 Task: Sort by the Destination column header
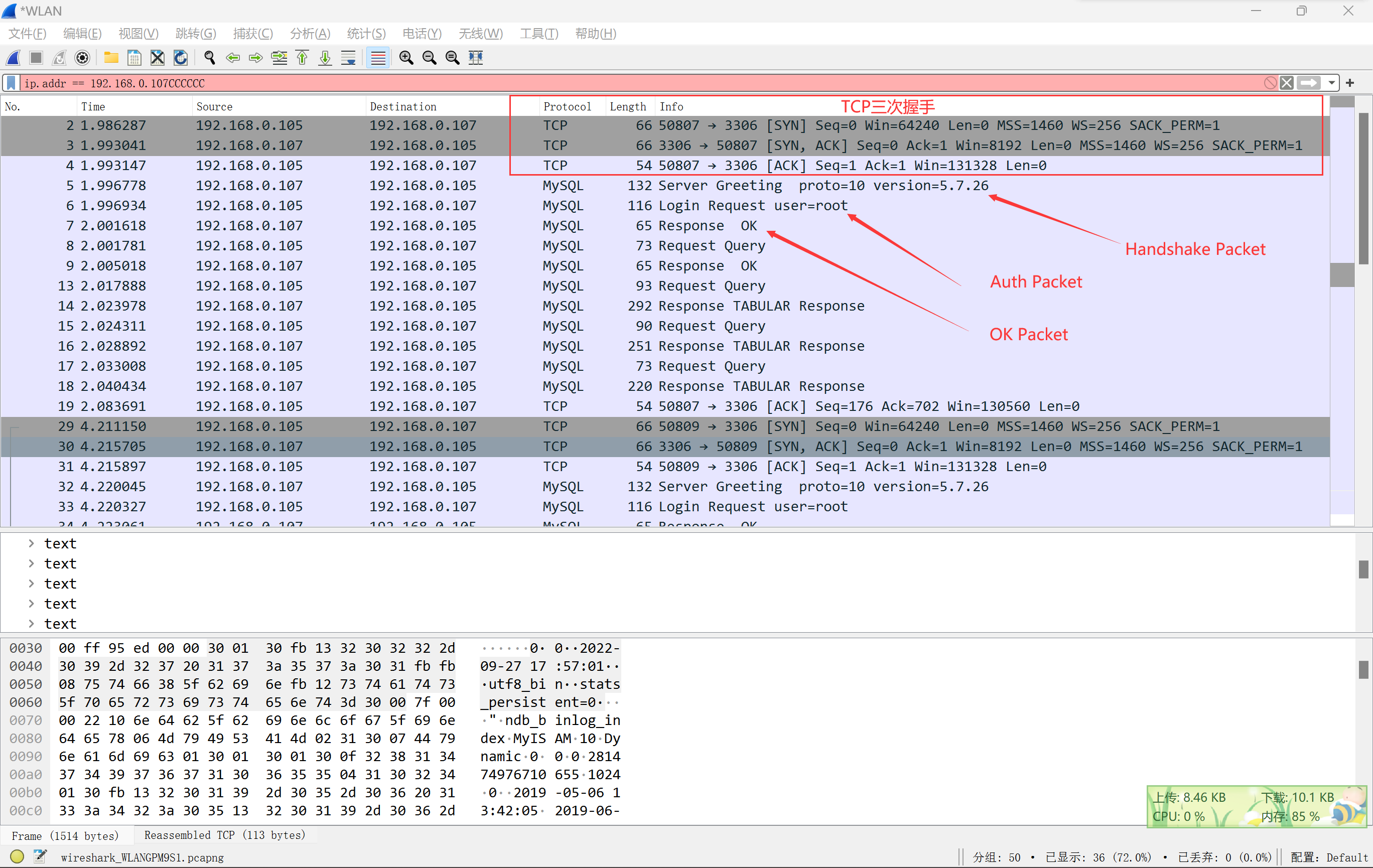pyautogui.click(x=452, y=106)
